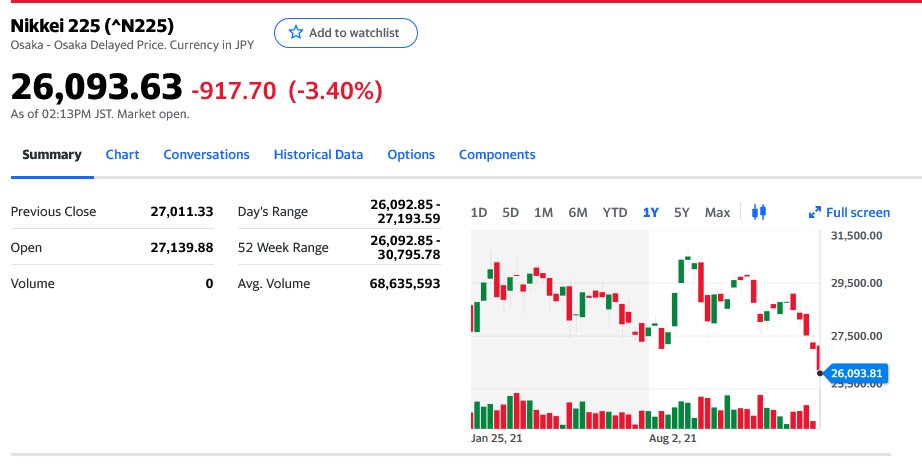Select the 1D chart range

click(479, 212)
